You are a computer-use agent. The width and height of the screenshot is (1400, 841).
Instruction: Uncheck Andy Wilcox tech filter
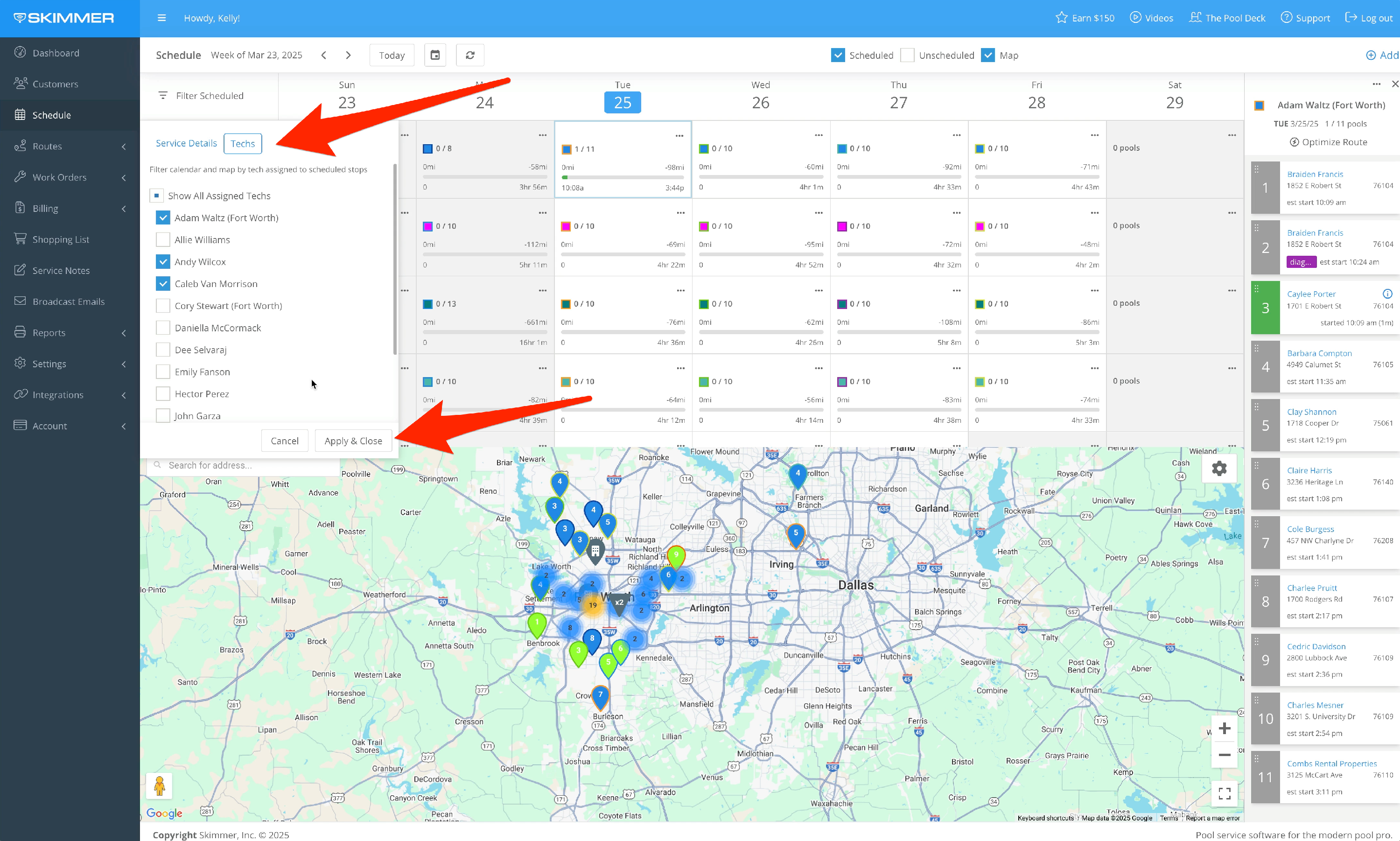coord(162,262)
